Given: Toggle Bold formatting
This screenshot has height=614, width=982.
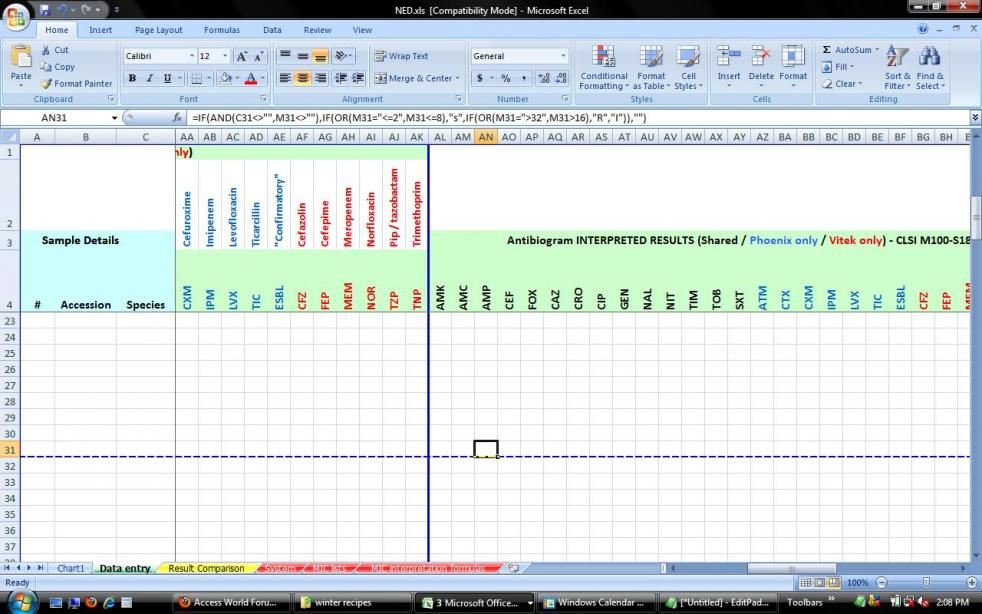Looking at the screenshot, I should pos(132,78).
